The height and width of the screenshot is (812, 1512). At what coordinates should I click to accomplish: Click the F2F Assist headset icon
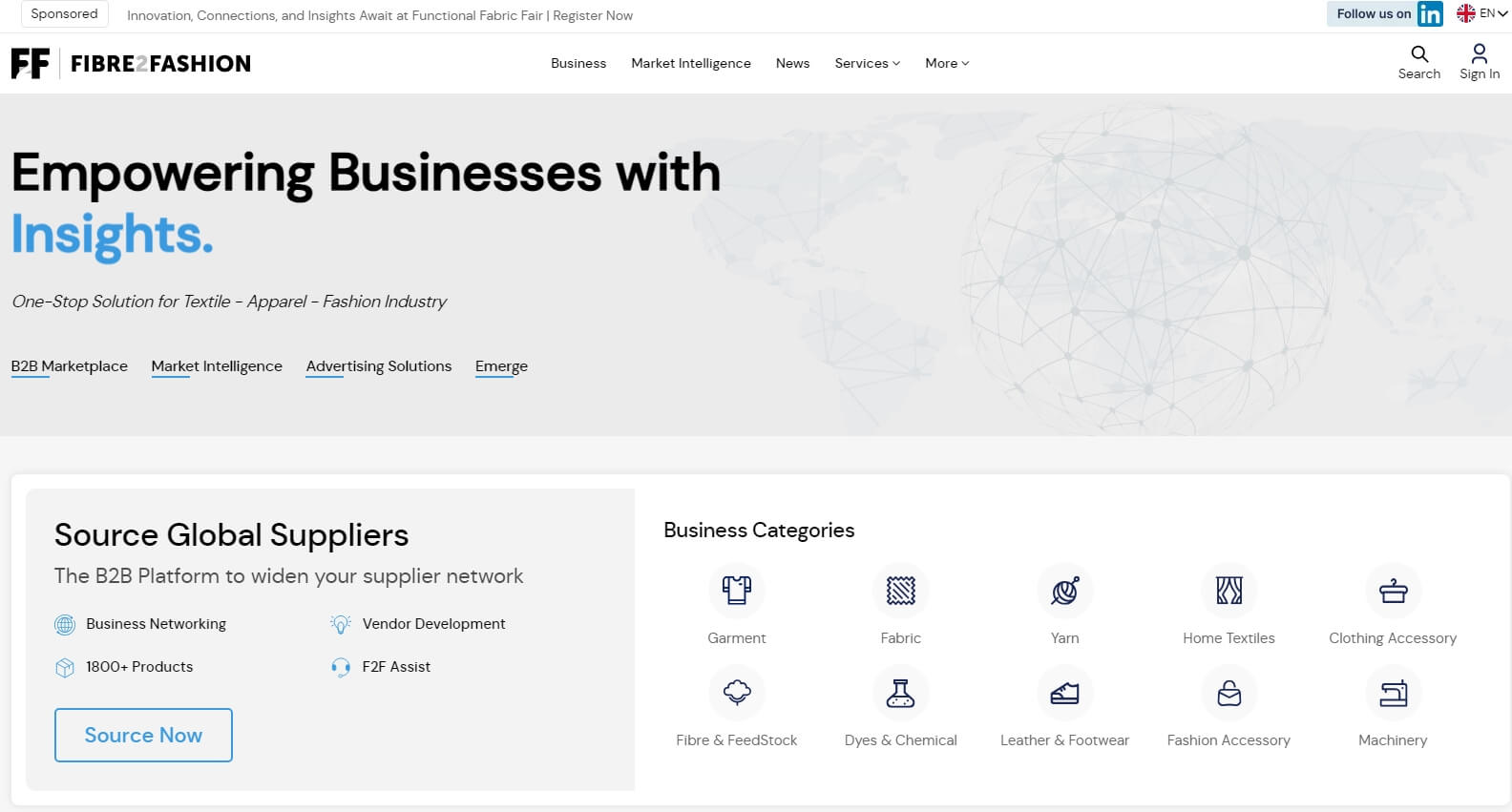click(x=341, y=667)
